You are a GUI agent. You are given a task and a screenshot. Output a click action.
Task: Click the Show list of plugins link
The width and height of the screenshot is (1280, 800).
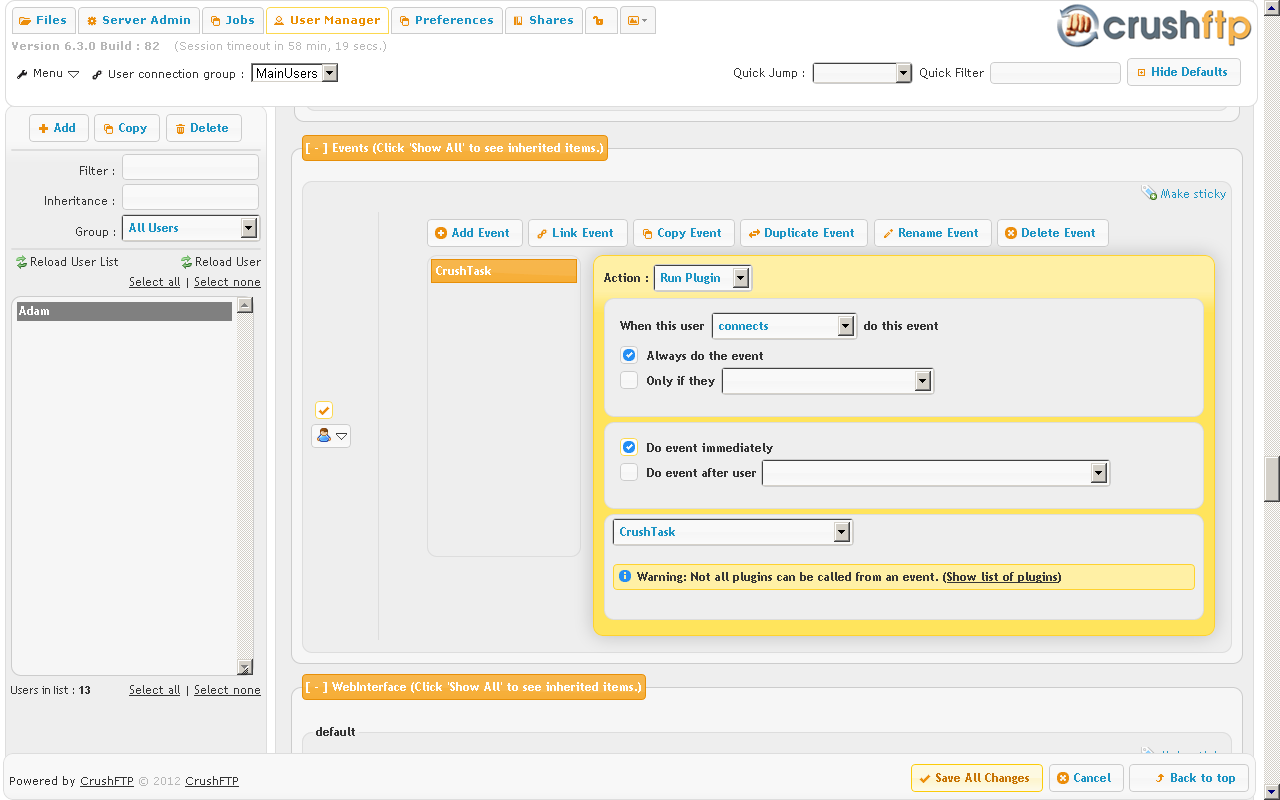pos(1002,577)
